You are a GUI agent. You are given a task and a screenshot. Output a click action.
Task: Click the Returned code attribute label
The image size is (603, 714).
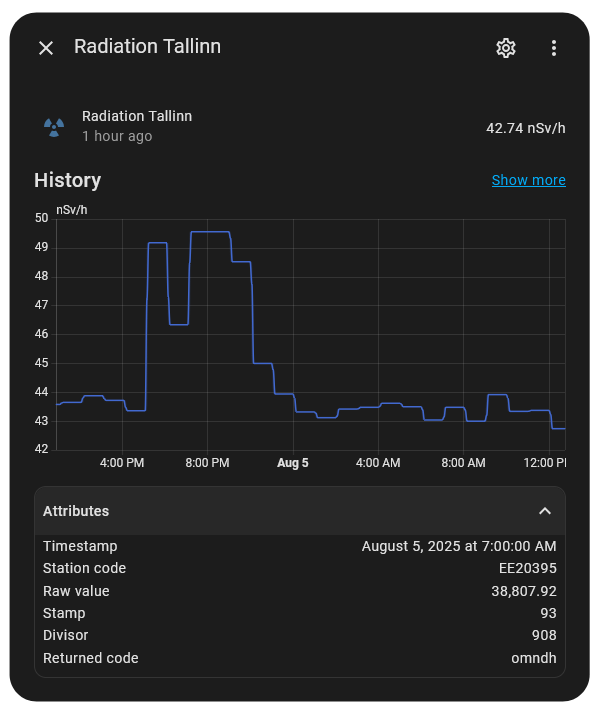91,658
